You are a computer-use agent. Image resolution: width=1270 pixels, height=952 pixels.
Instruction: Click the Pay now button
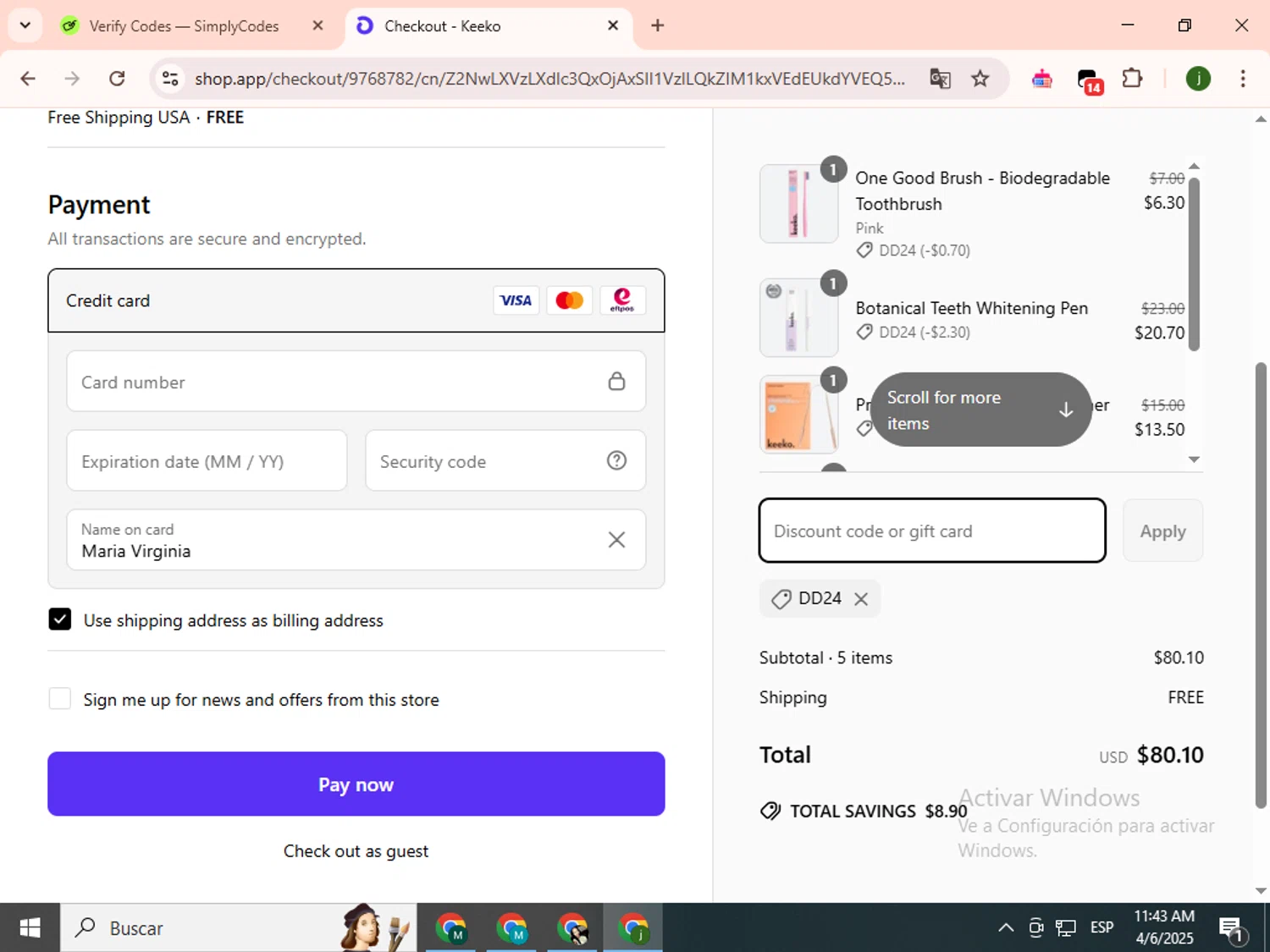click(356, 784)
